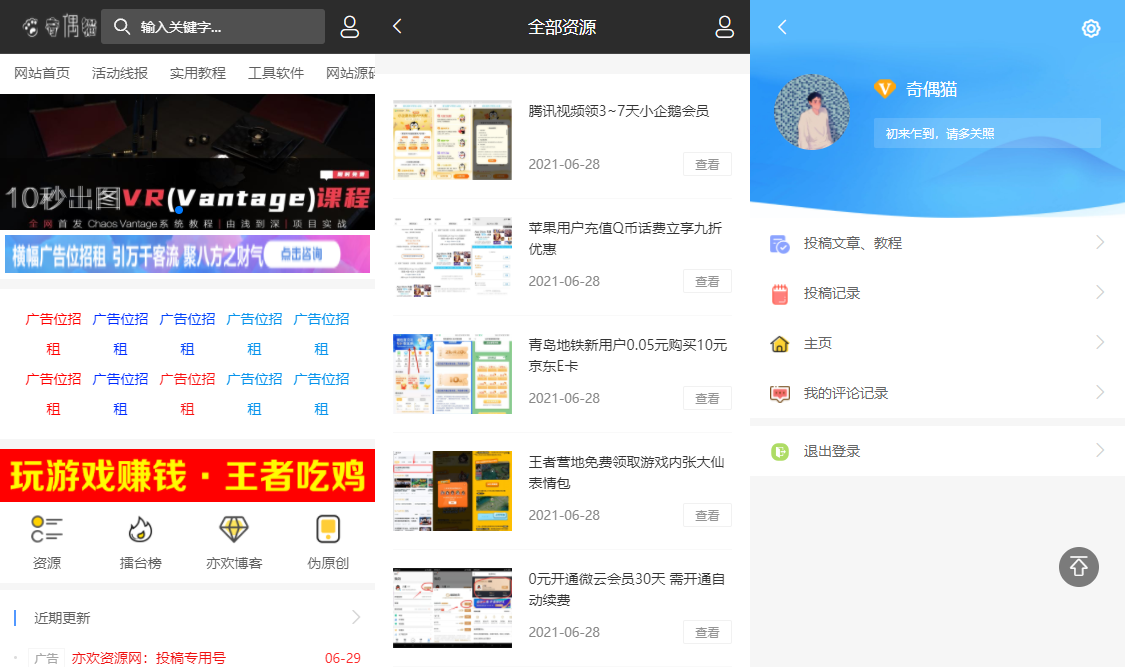Tap the 亦欢博客 diamond icon

click(234, 529)
